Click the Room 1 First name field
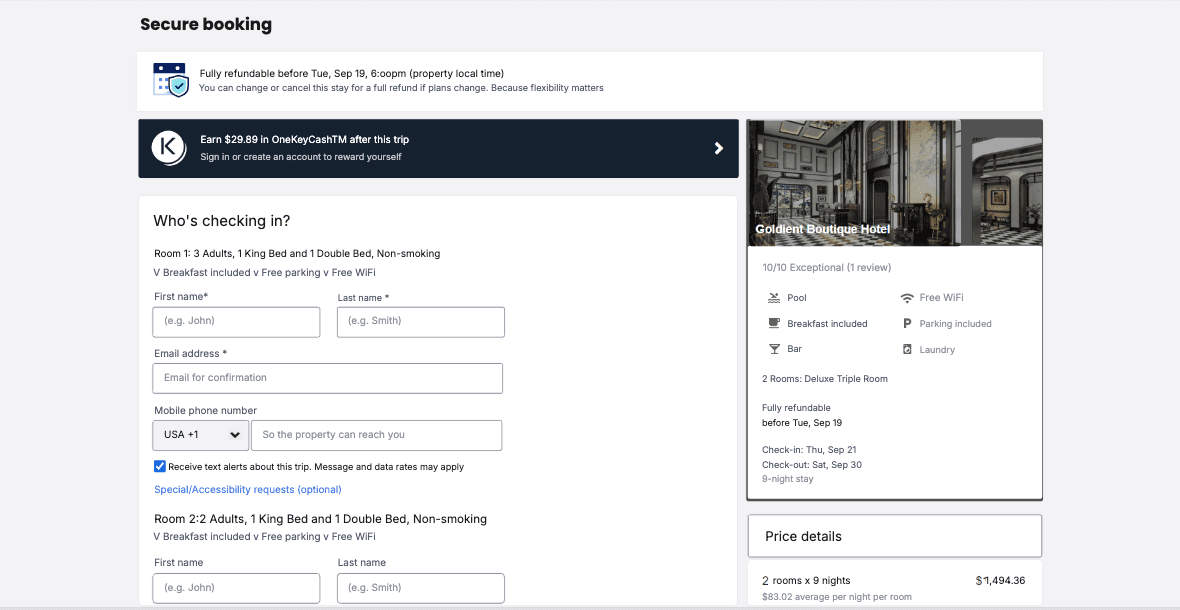The width and height of the screenshot is (1180, 610). (x=236, y=321)
